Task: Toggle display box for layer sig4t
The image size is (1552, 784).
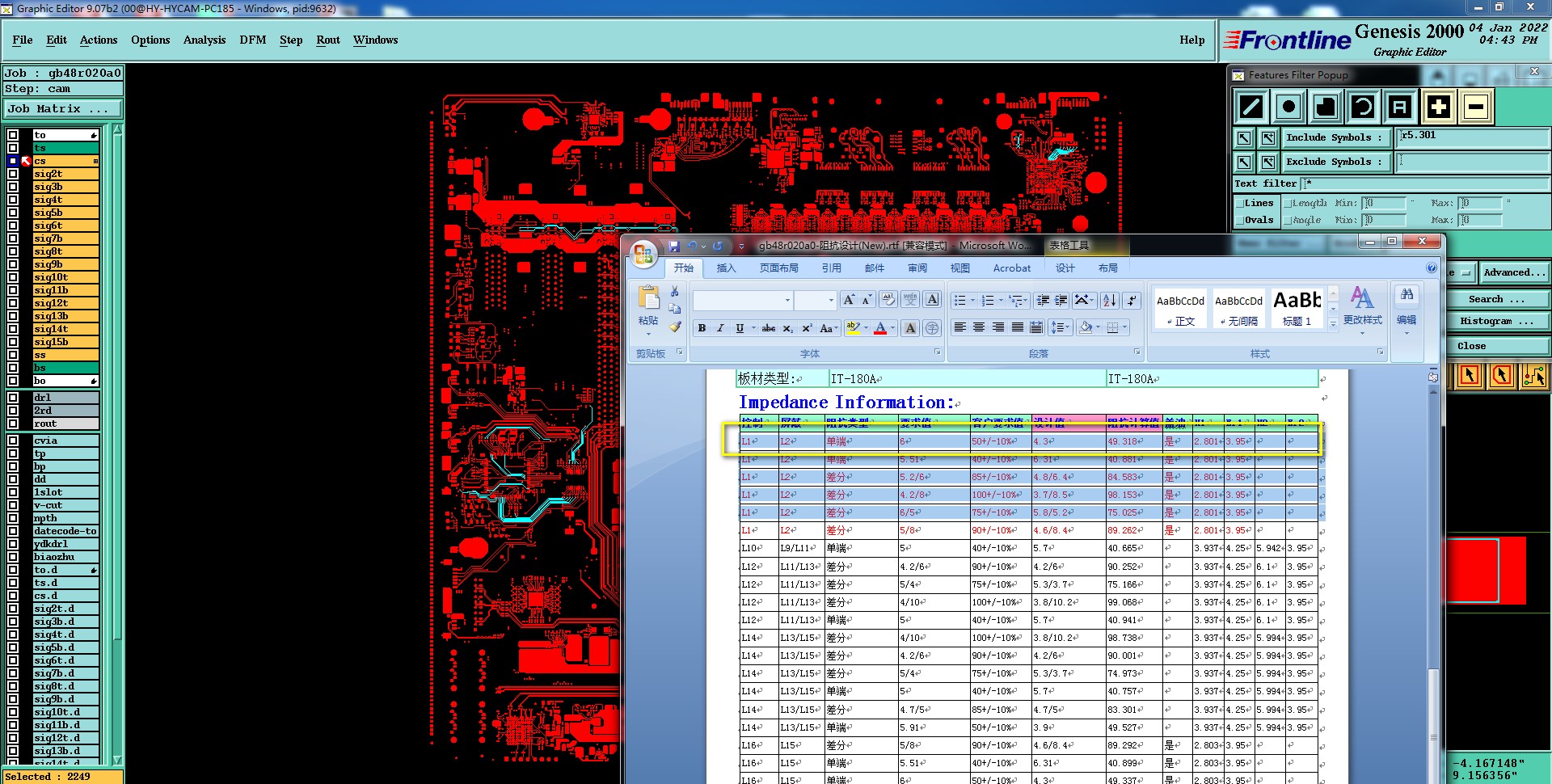Action: 13,200
